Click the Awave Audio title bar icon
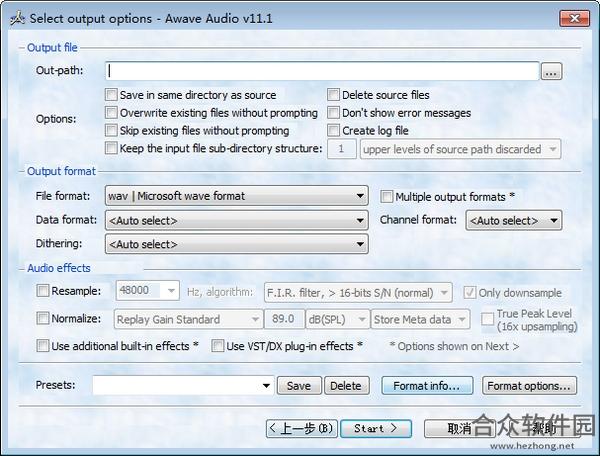600x456 pixels. [17, 18]
